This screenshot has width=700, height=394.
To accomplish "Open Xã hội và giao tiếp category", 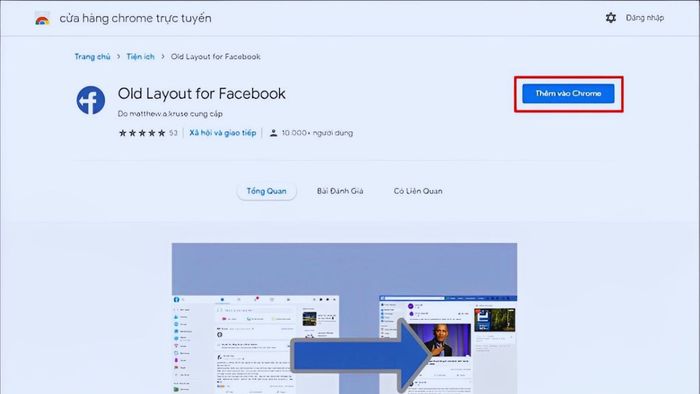I will click(223, 133).
